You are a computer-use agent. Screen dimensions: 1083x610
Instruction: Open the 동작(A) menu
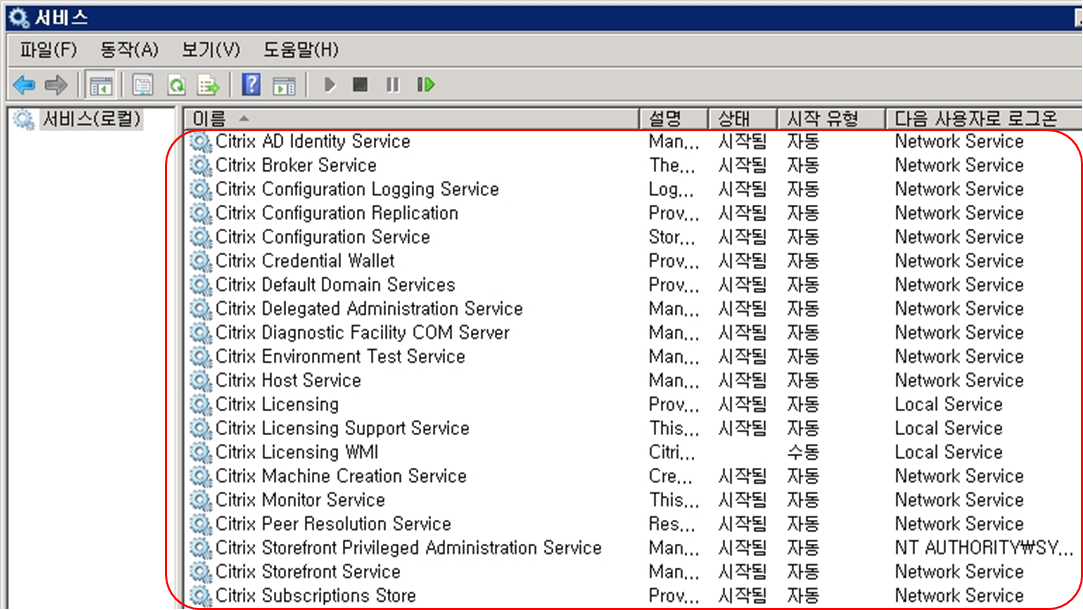(x=129, y=50)
